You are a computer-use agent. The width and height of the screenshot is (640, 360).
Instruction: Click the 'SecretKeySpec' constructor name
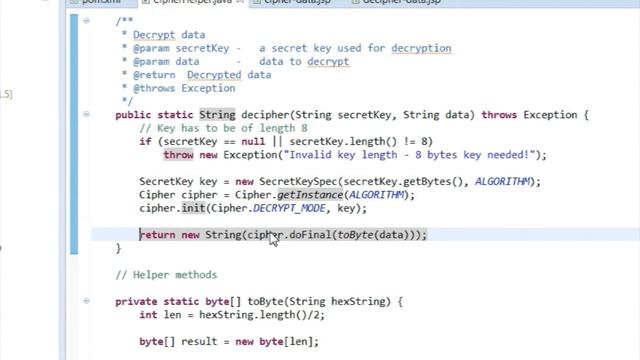(298, 182)
